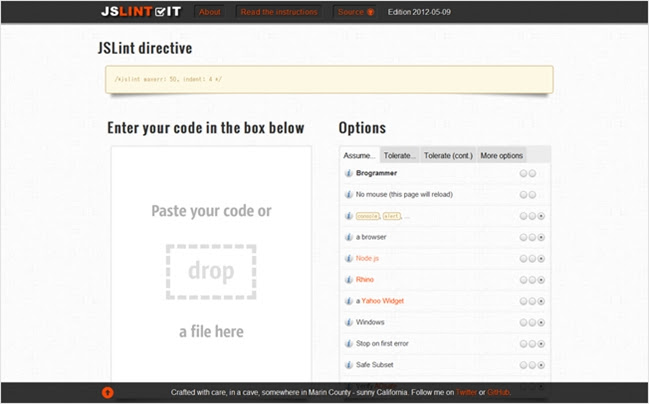Select the leftmost radio in Node.js row
The image size is (649, 404).
[523, 259]
